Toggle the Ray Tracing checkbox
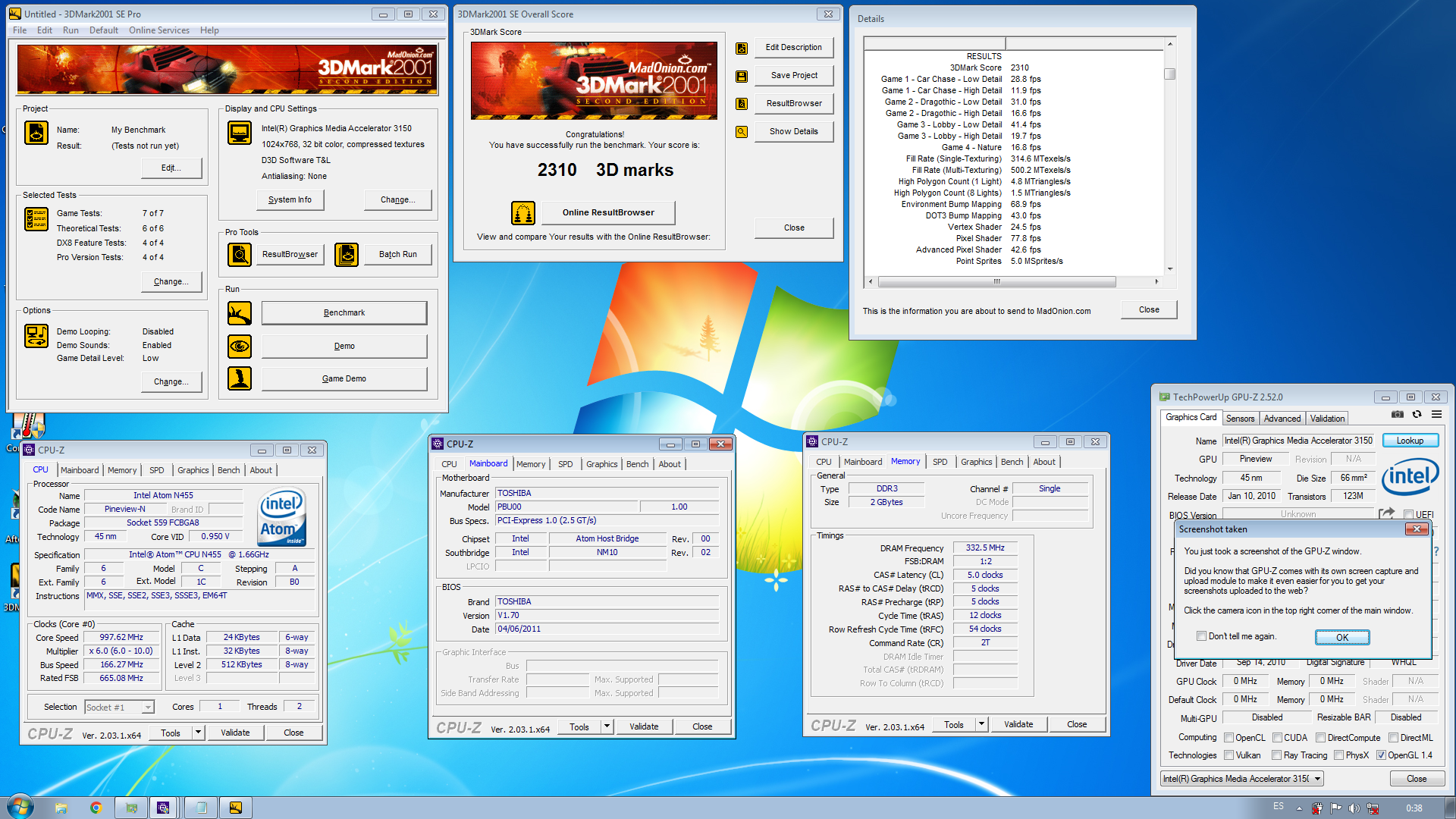 tap(1277, 755)
